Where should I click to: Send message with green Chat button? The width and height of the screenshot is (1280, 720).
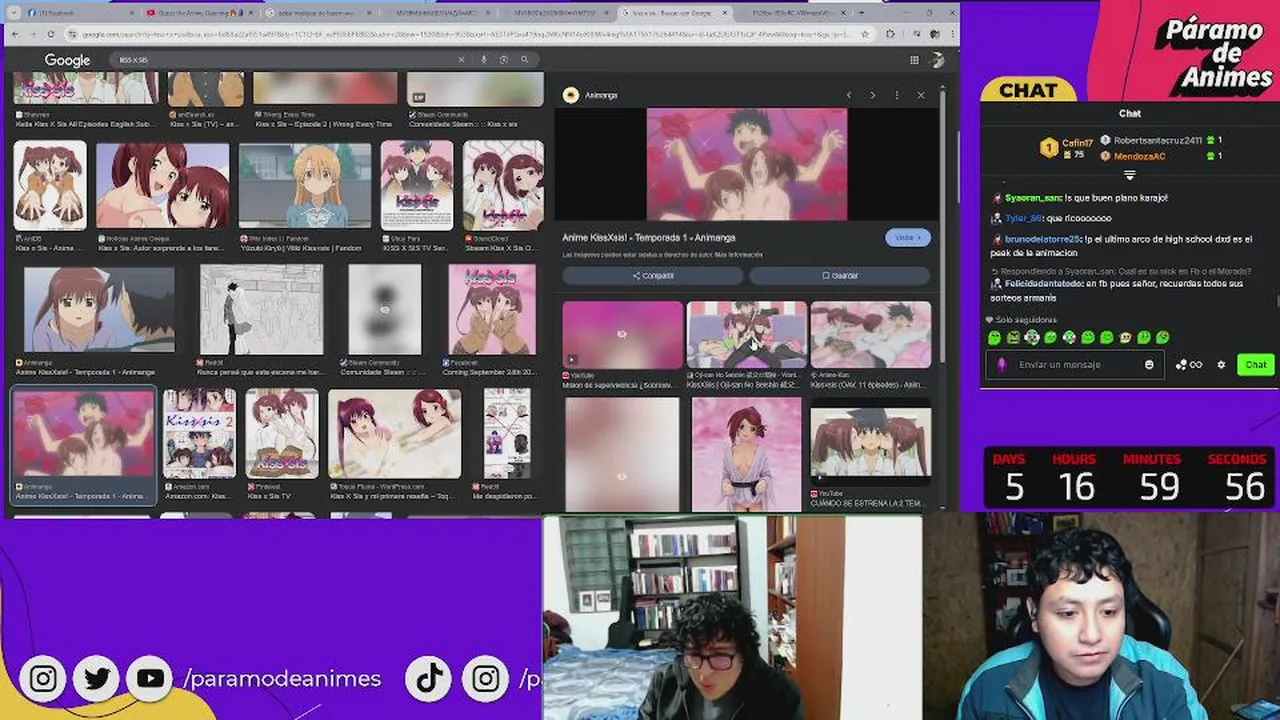click(x=1256, y=365)
